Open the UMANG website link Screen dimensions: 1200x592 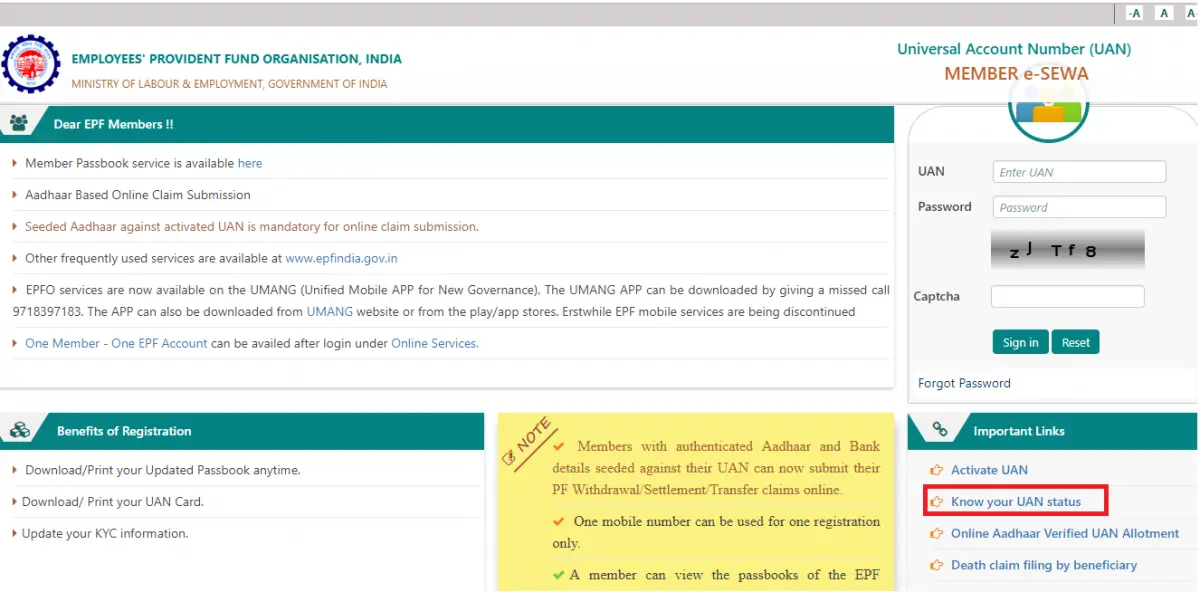(x=329, y=311)
